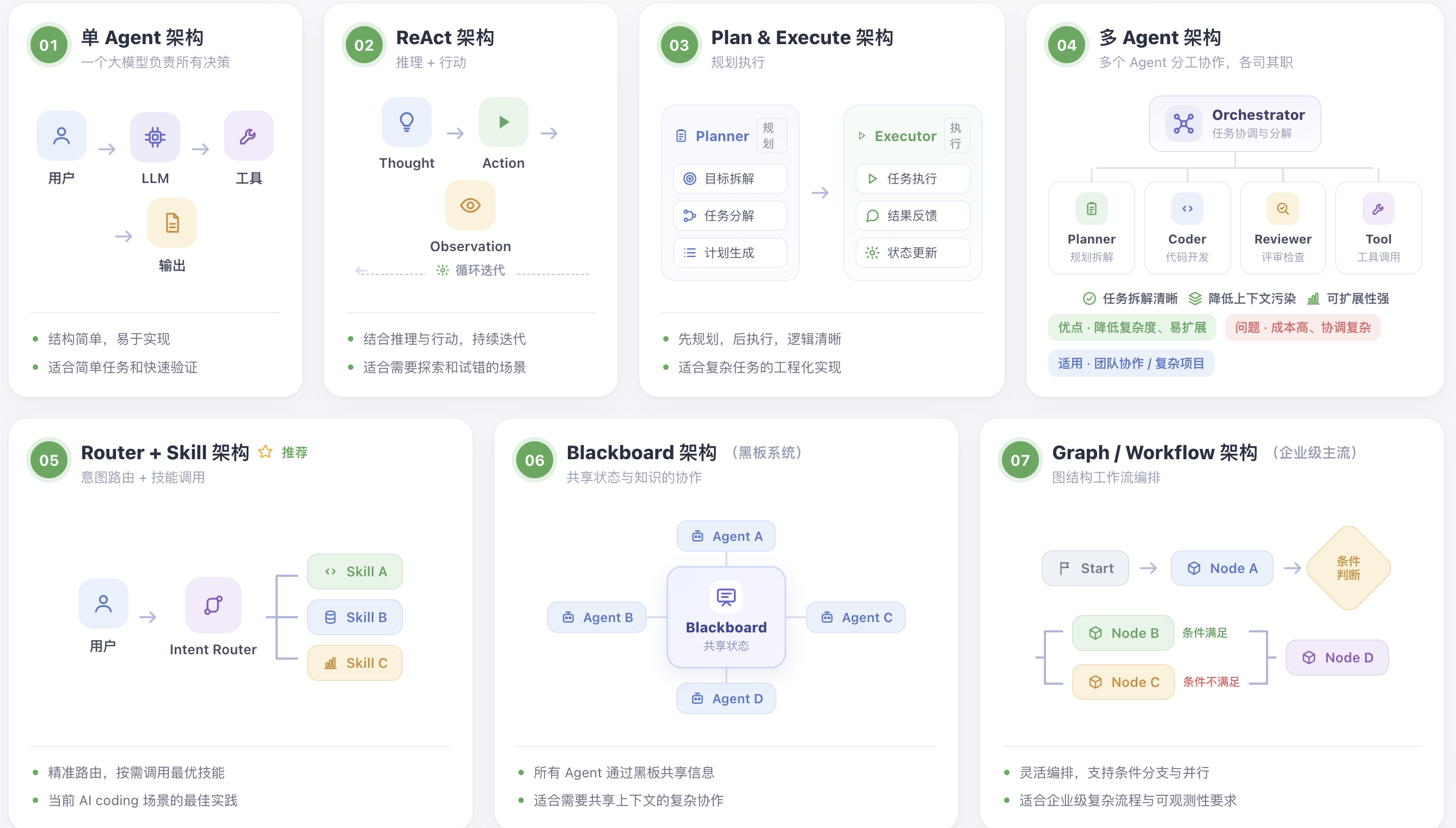Screen dimensions: 1456x828
Task: Click the 结果反馈 item under Executor
Action: coord(913,216)
